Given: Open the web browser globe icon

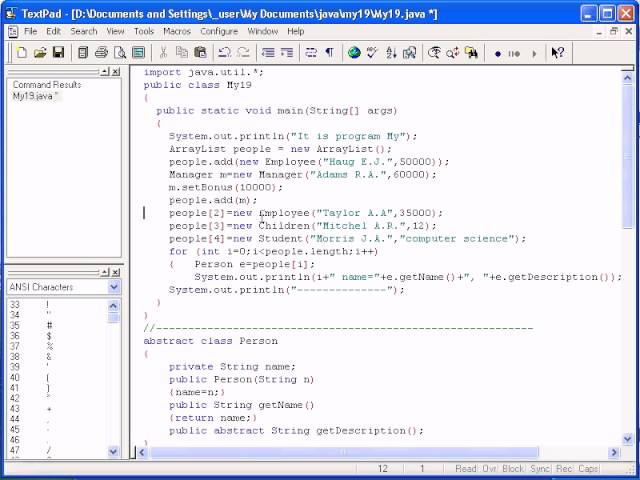Looking at the screenshot, I should (354, 53).
